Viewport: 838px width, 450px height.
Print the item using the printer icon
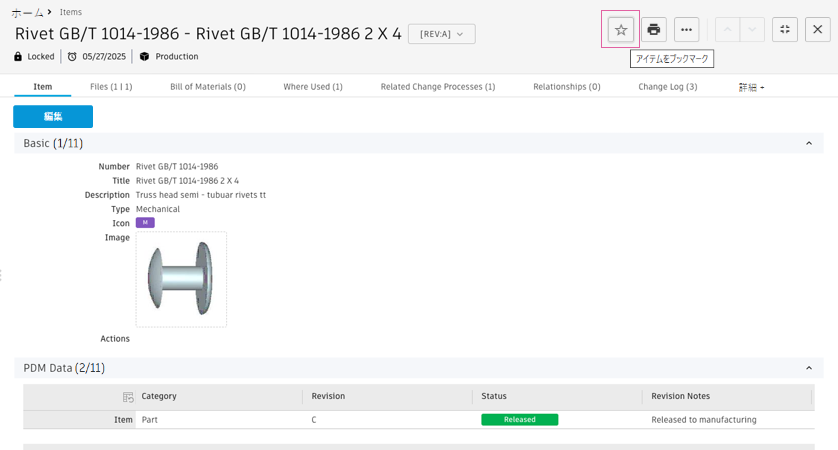(654, 29)
